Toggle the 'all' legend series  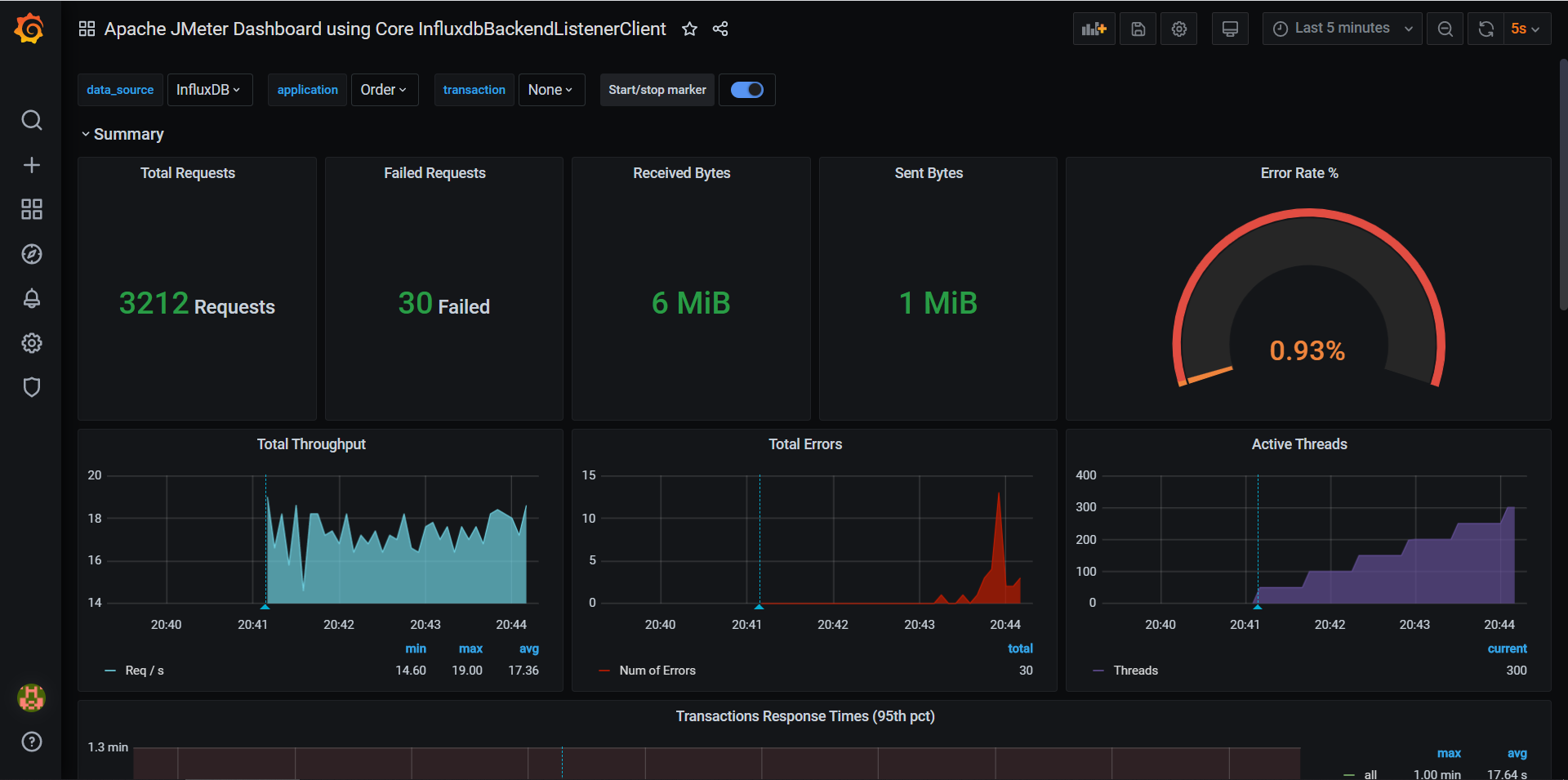1370,774
